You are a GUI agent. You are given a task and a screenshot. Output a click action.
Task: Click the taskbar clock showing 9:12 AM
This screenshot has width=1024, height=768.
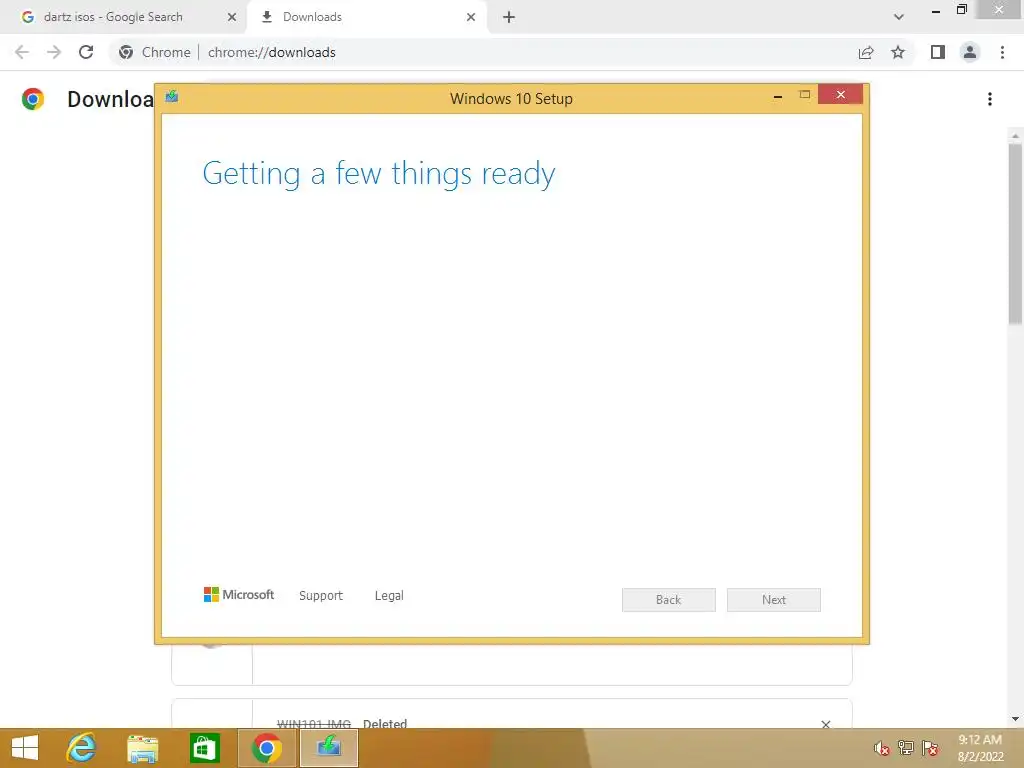980,748
